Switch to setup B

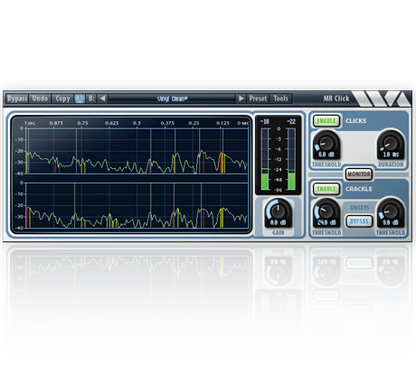(91, 98)
